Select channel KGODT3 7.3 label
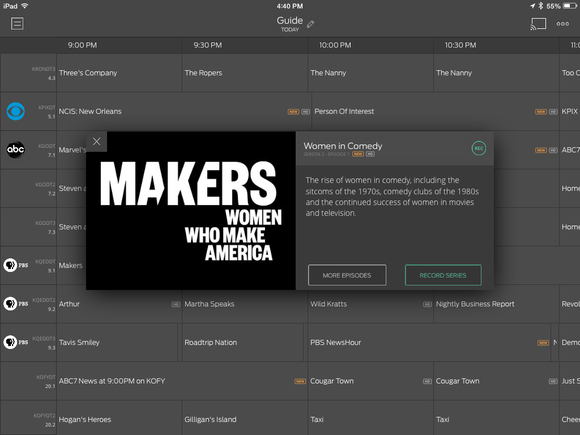 (x=45, y=227)
